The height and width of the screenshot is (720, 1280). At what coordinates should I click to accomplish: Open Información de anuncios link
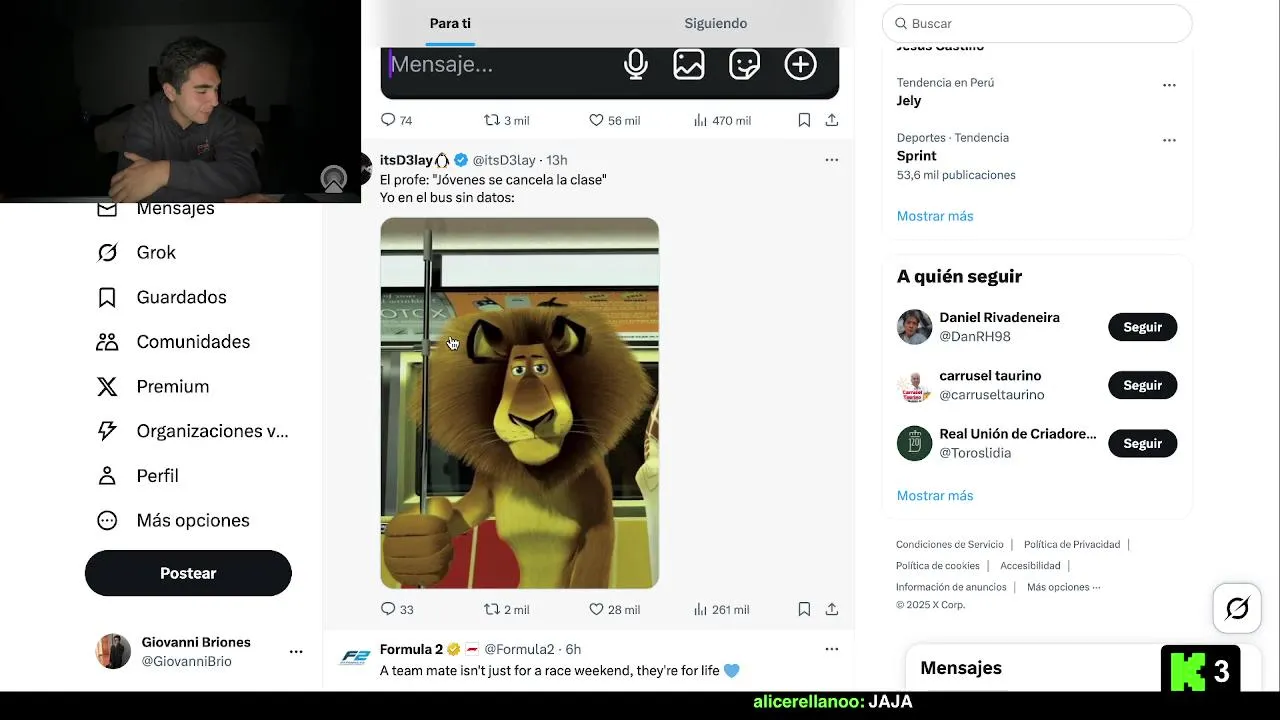point(951,587)
